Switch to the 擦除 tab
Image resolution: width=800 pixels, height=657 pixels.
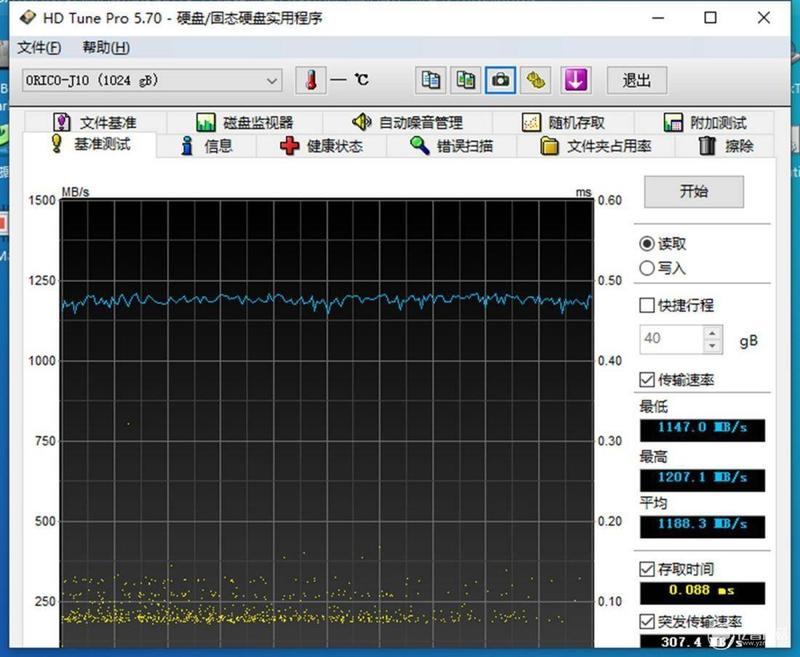pos(725,146)
